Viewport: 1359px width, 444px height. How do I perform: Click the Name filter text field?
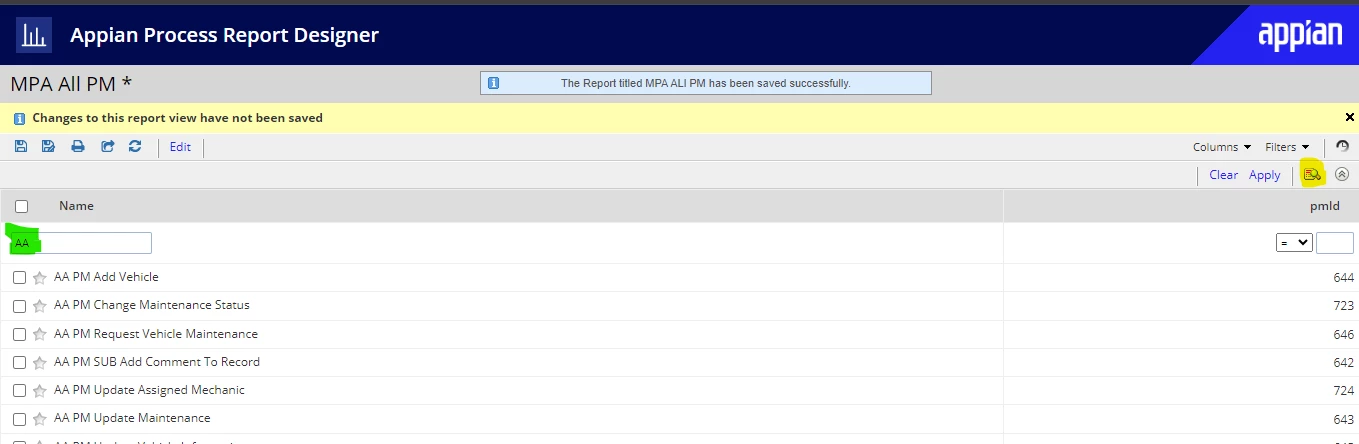point(81,243)
